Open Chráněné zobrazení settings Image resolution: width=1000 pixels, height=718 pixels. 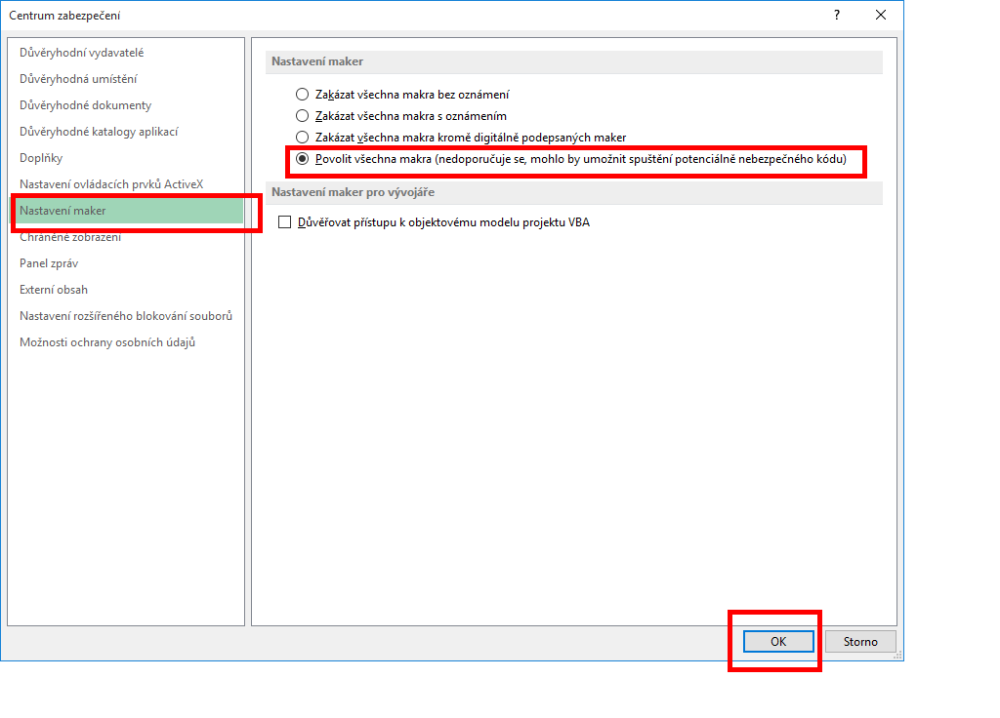pyautogui.click(x=70, y=237)
